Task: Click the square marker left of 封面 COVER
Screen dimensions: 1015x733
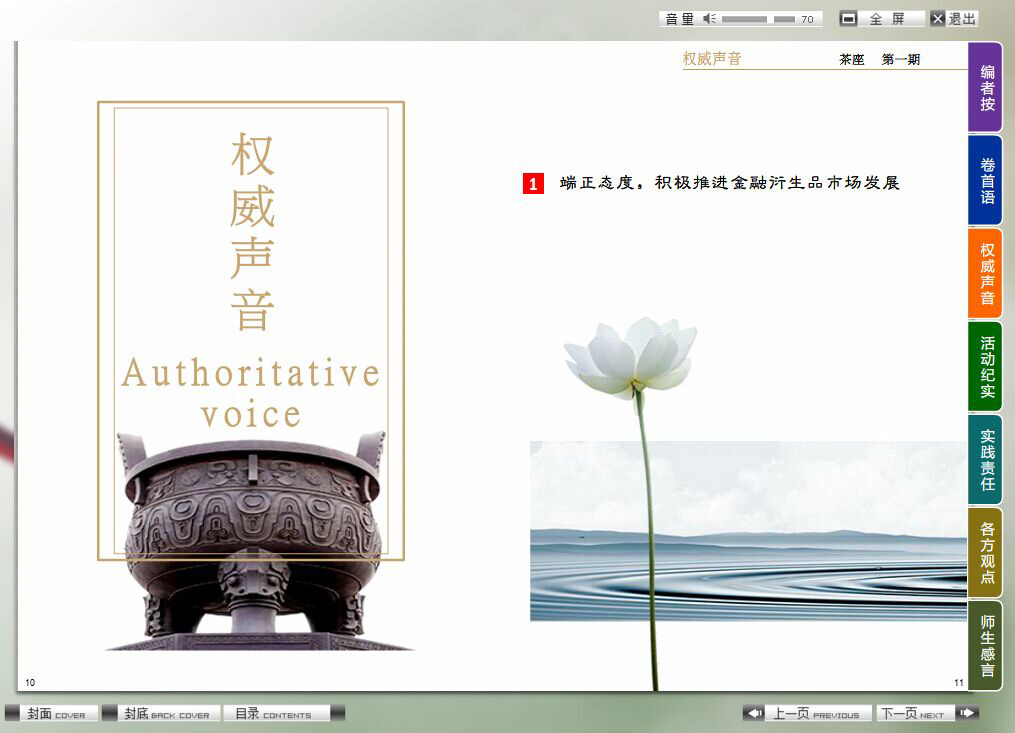Action: click(13, 713)
